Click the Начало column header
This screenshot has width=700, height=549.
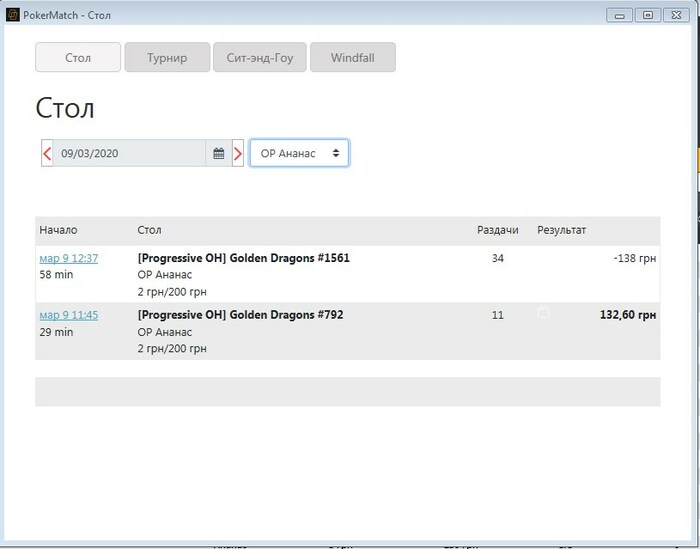58,230
